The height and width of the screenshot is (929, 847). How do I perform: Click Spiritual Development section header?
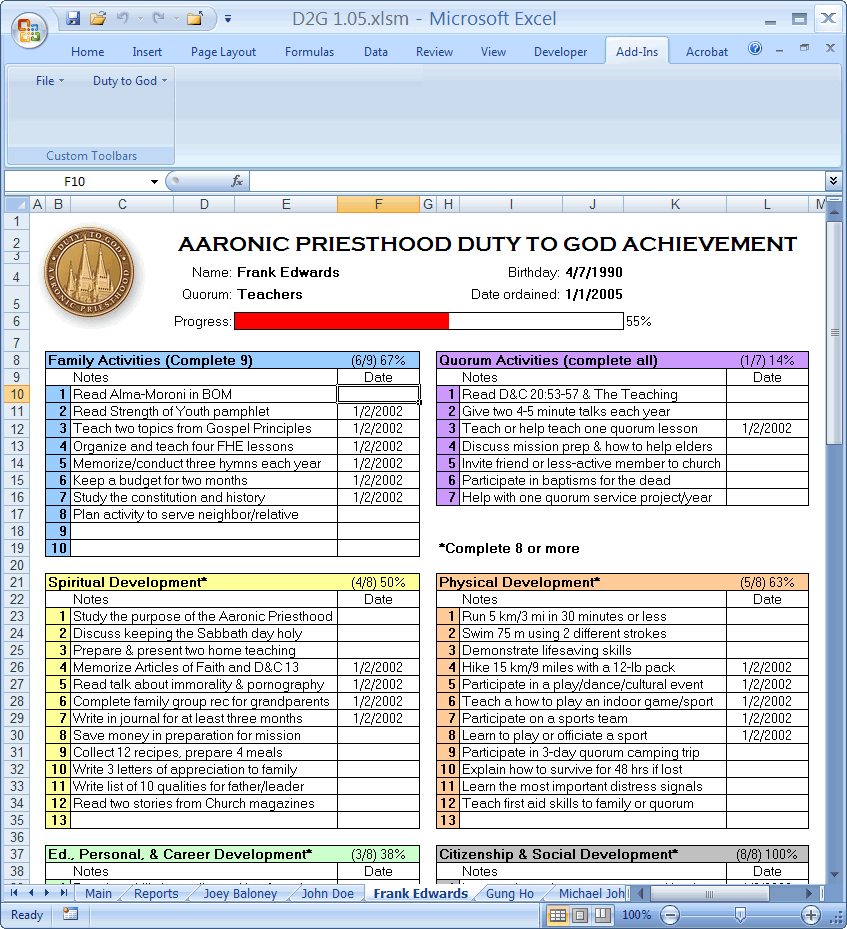[x=232, y=582]
